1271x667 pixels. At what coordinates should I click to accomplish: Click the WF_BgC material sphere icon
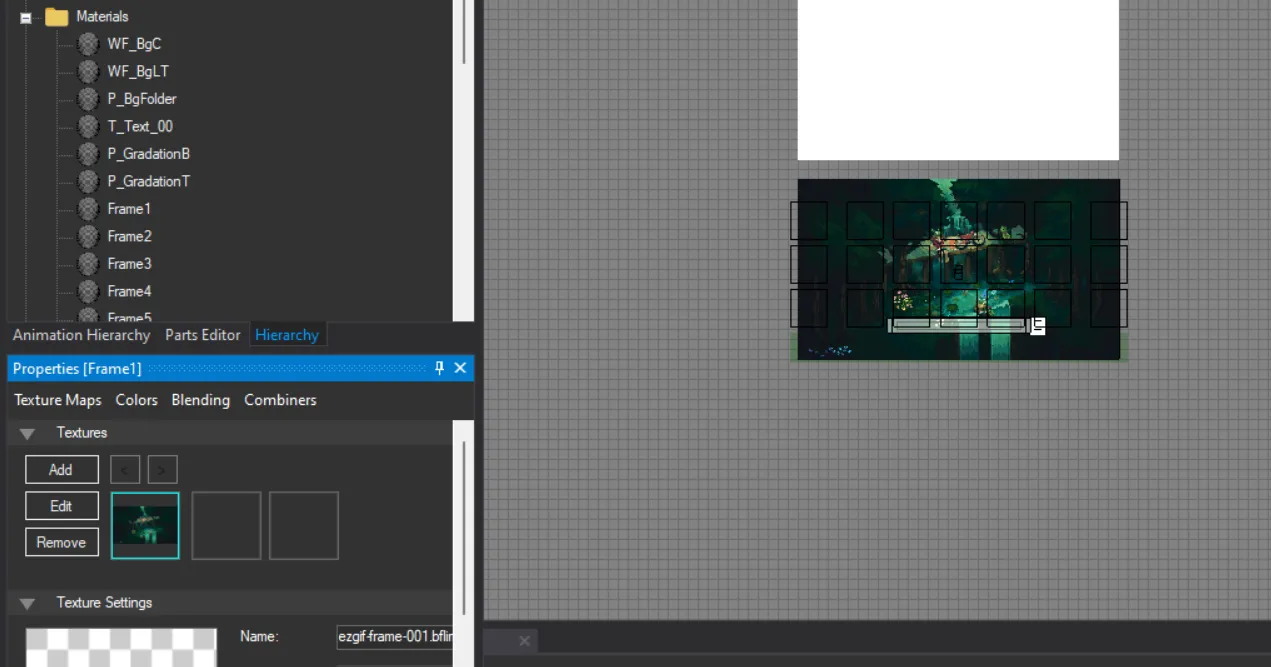point(89,44)
